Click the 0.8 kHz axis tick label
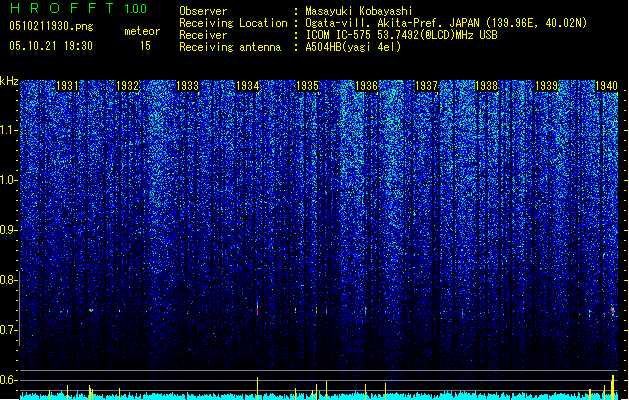629x400 pixels. (x=8, y=280)
